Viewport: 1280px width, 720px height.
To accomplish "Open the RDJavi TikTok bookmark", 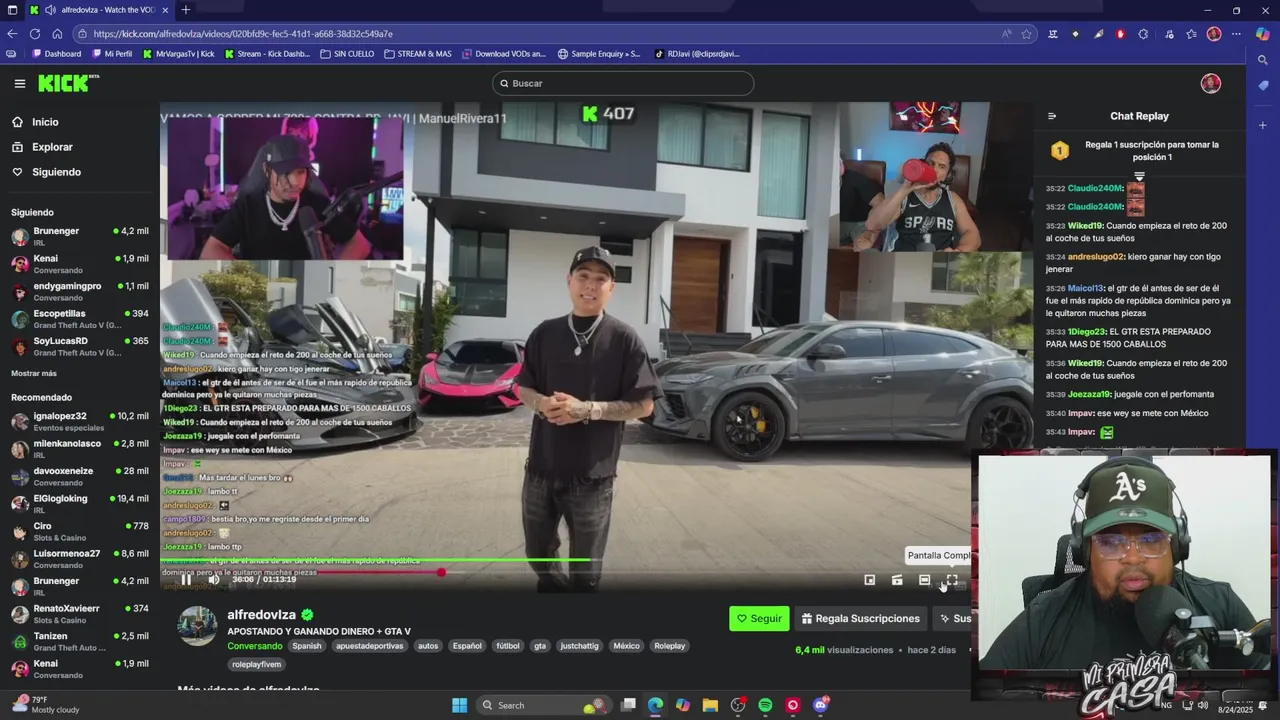I will [x=697, y=54].
